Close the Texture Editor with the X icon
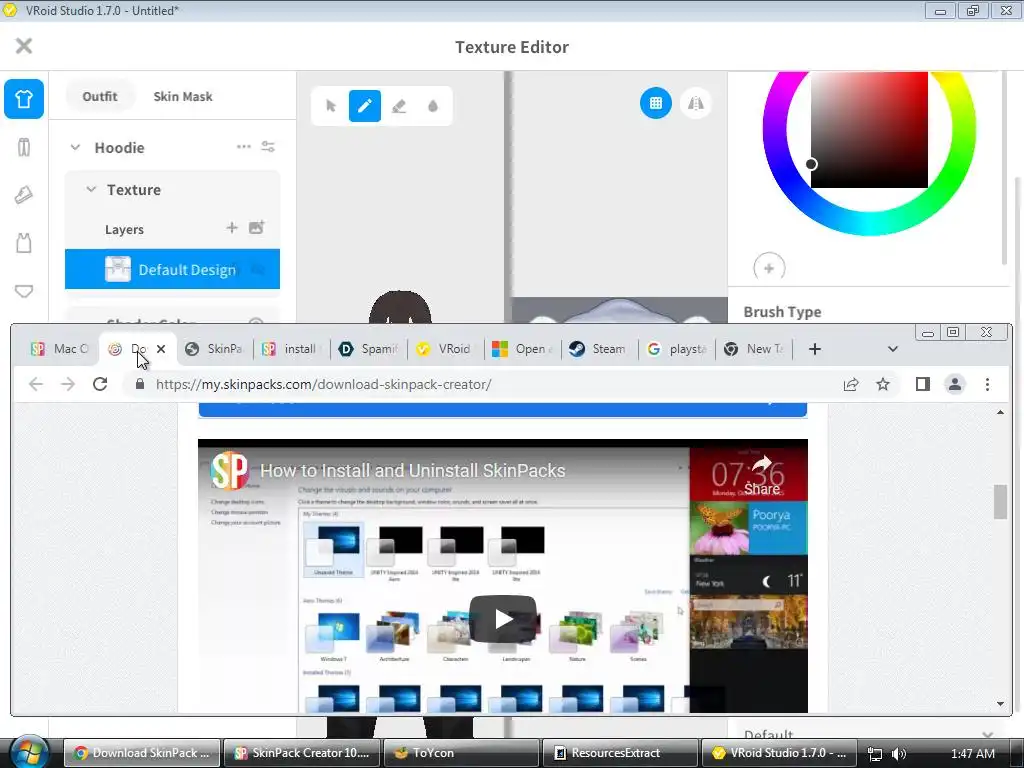The image size is (1024, 768). 24,46
